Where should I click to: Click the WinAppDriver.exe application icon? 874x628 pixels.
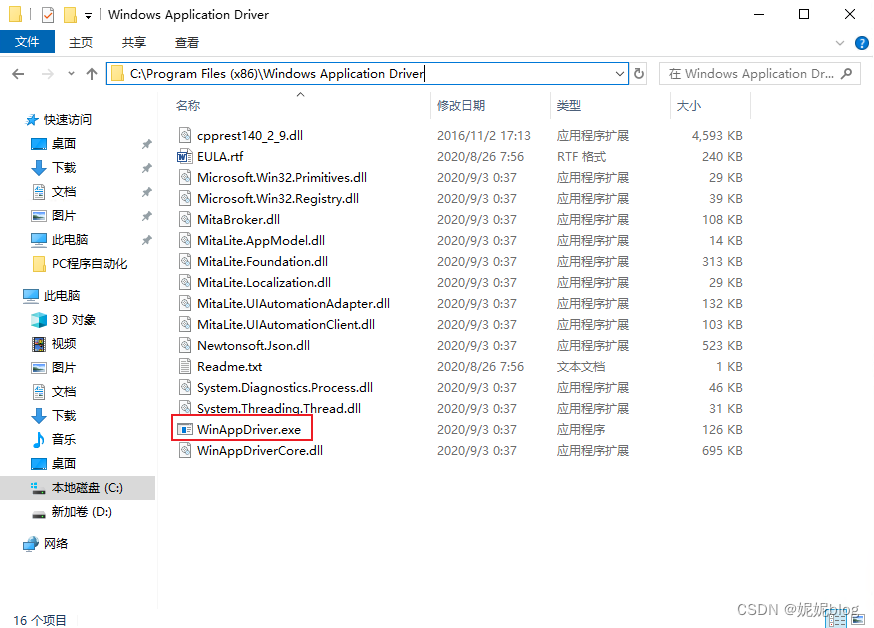[x=184, y=430]
